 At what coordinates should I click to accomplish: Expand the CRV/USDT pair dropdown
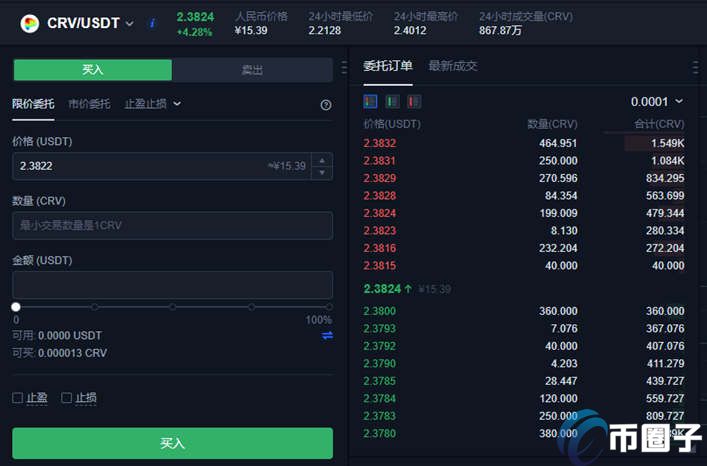click(129, 23)
